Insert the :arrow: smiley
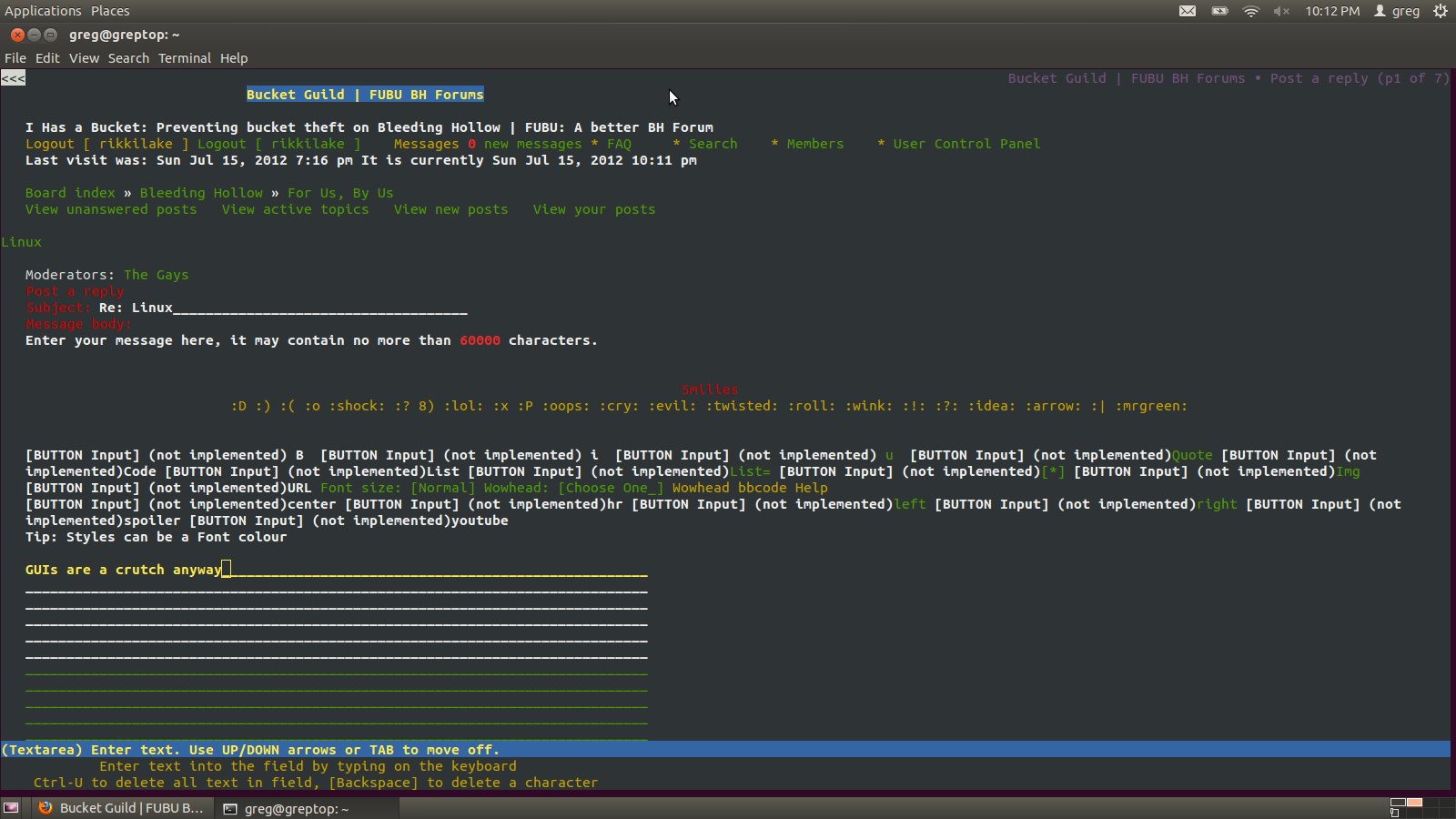Viewport: 1456px width, 819px height. click(1054, 406)
